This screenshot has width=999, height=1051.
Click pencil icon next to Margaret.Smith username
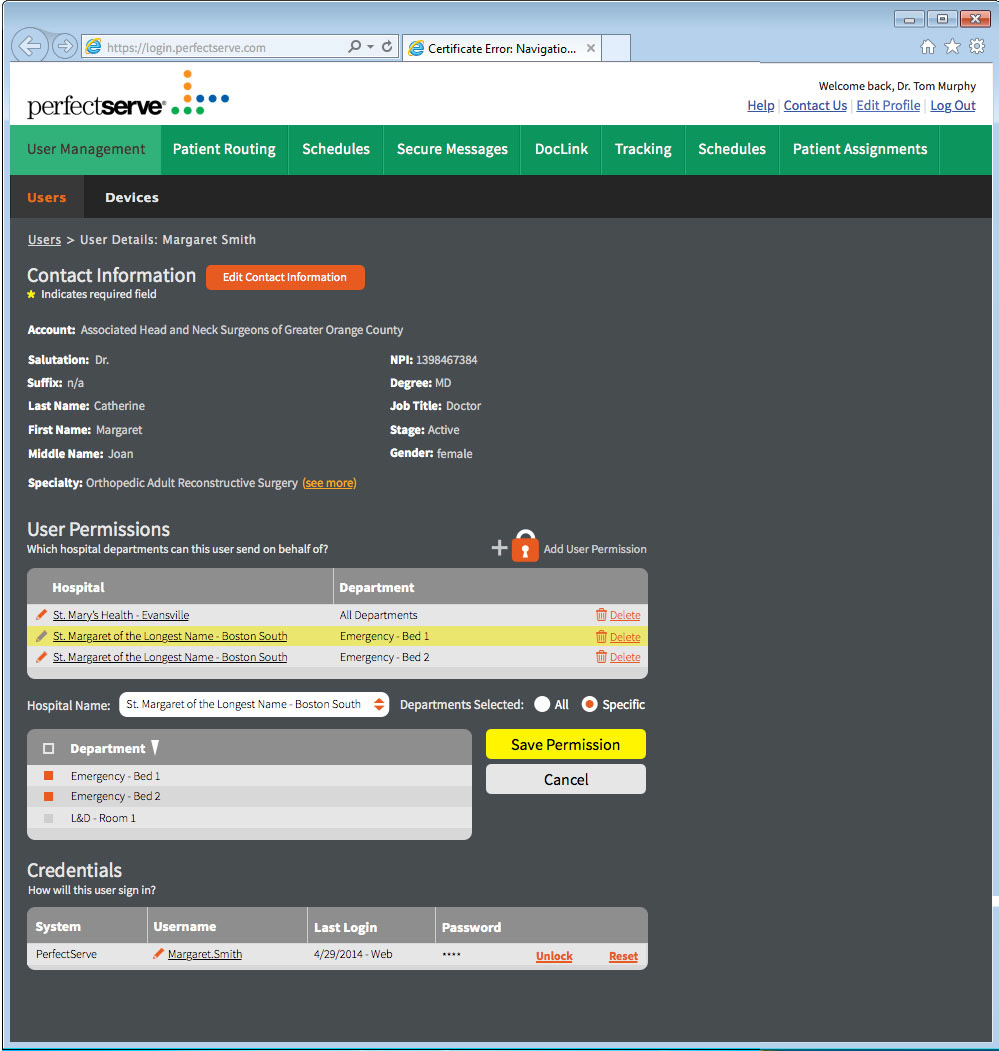pyautogui.click(x=158, y=954)
